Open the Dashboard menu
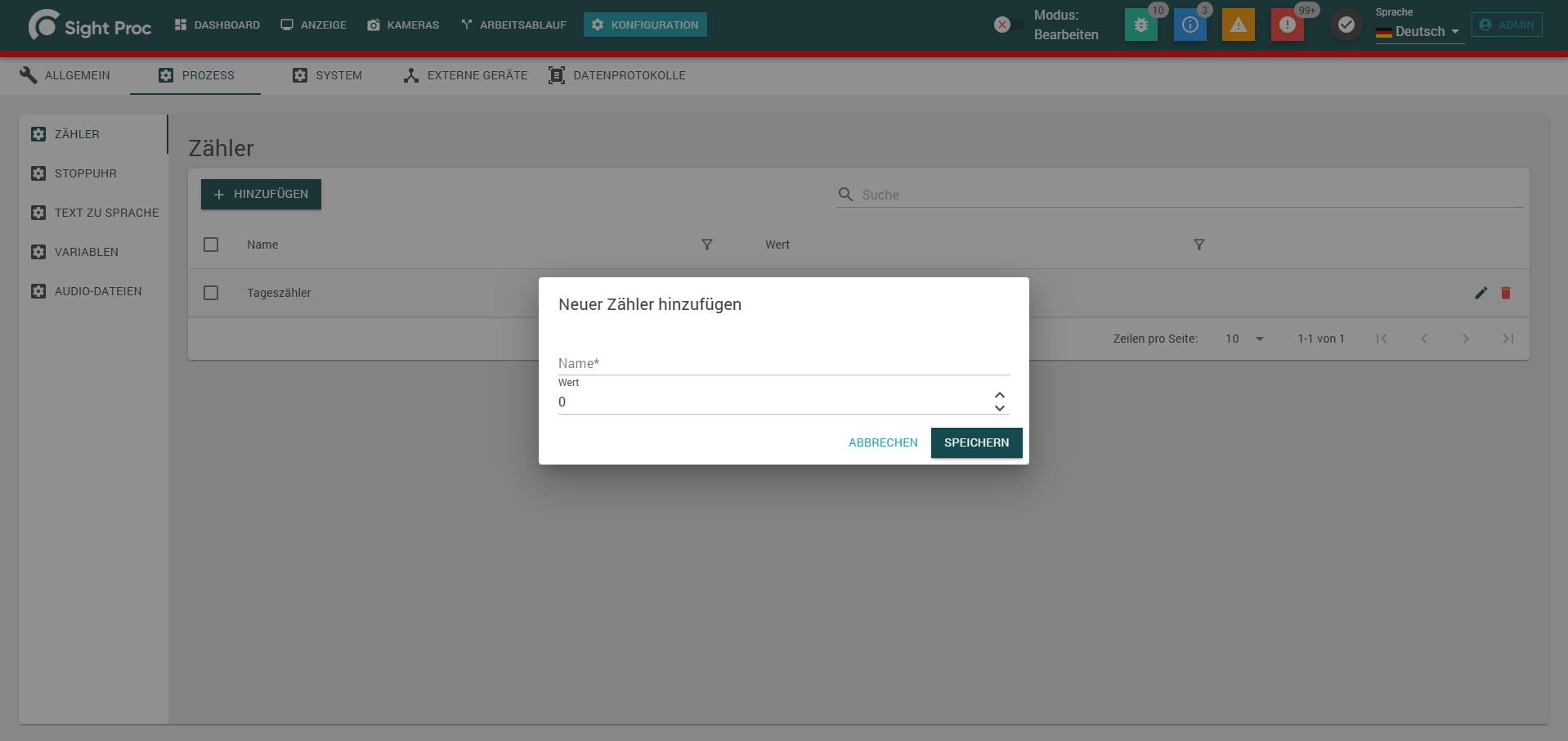 (217, 25)
